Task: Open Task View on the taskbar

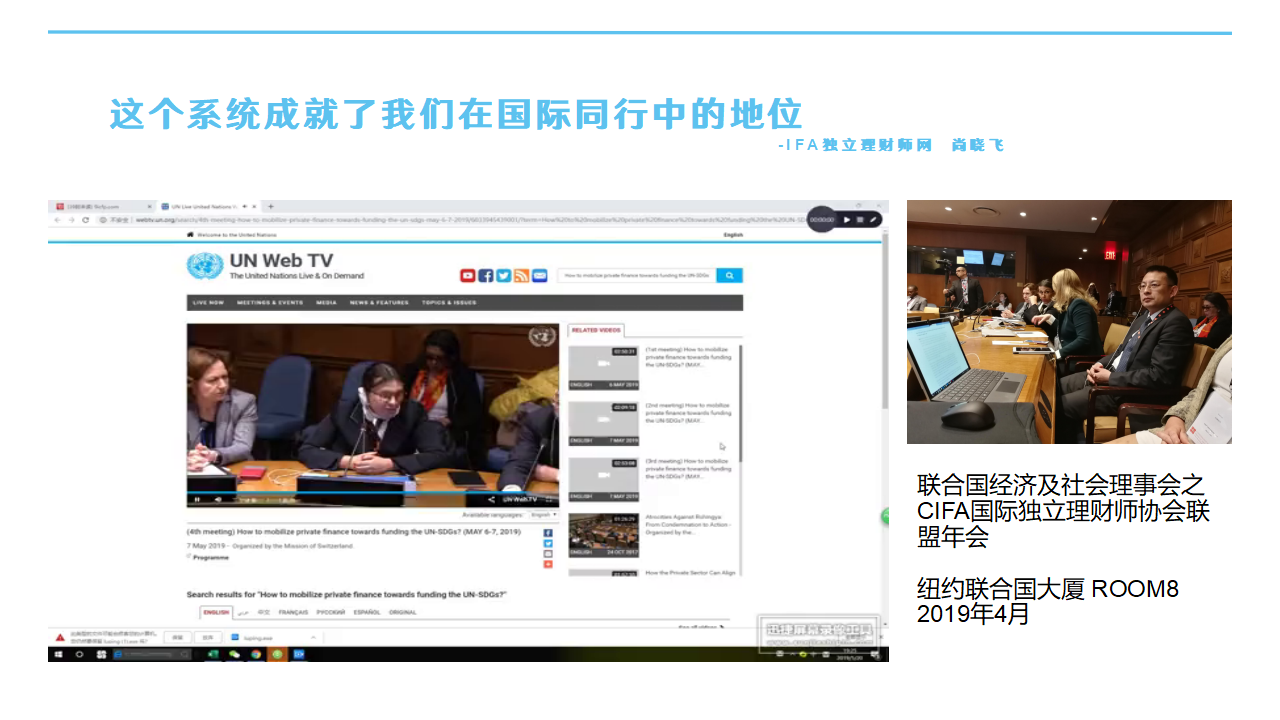Action: pyautogui.click(x=101, y=654)
